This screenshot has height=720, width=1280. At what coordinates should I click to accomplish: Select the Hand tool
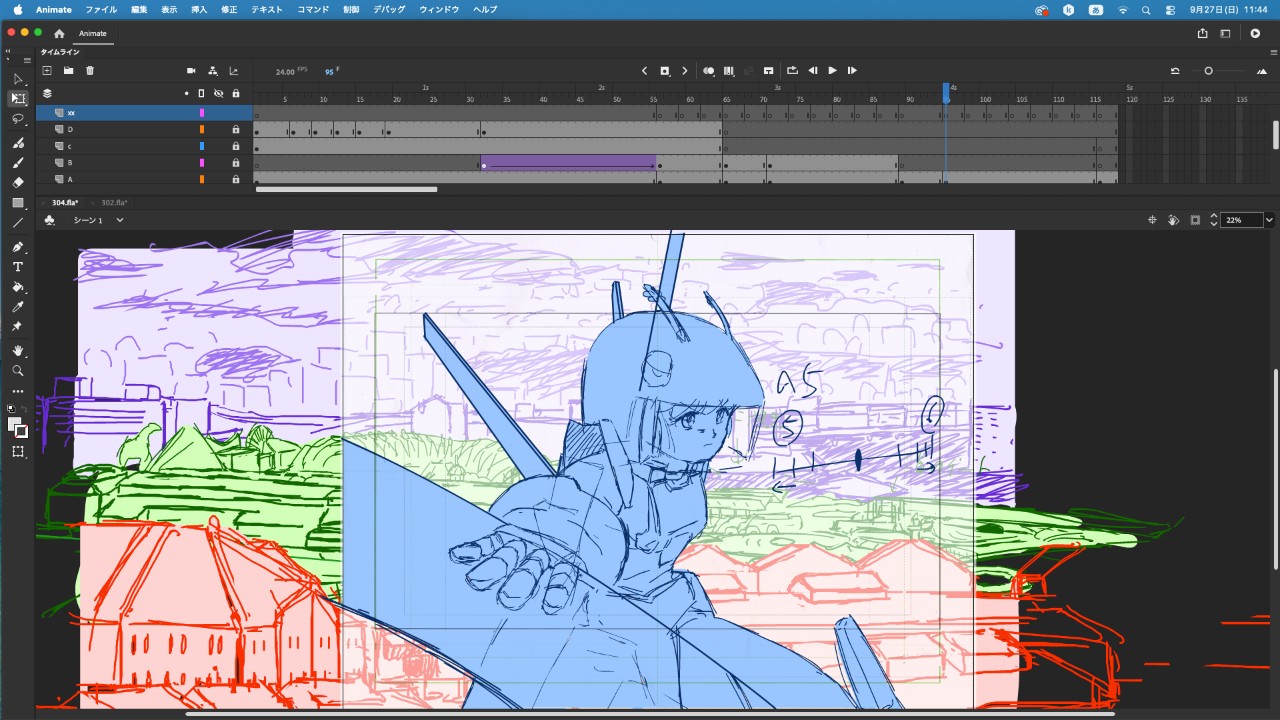tap(18, 351)
